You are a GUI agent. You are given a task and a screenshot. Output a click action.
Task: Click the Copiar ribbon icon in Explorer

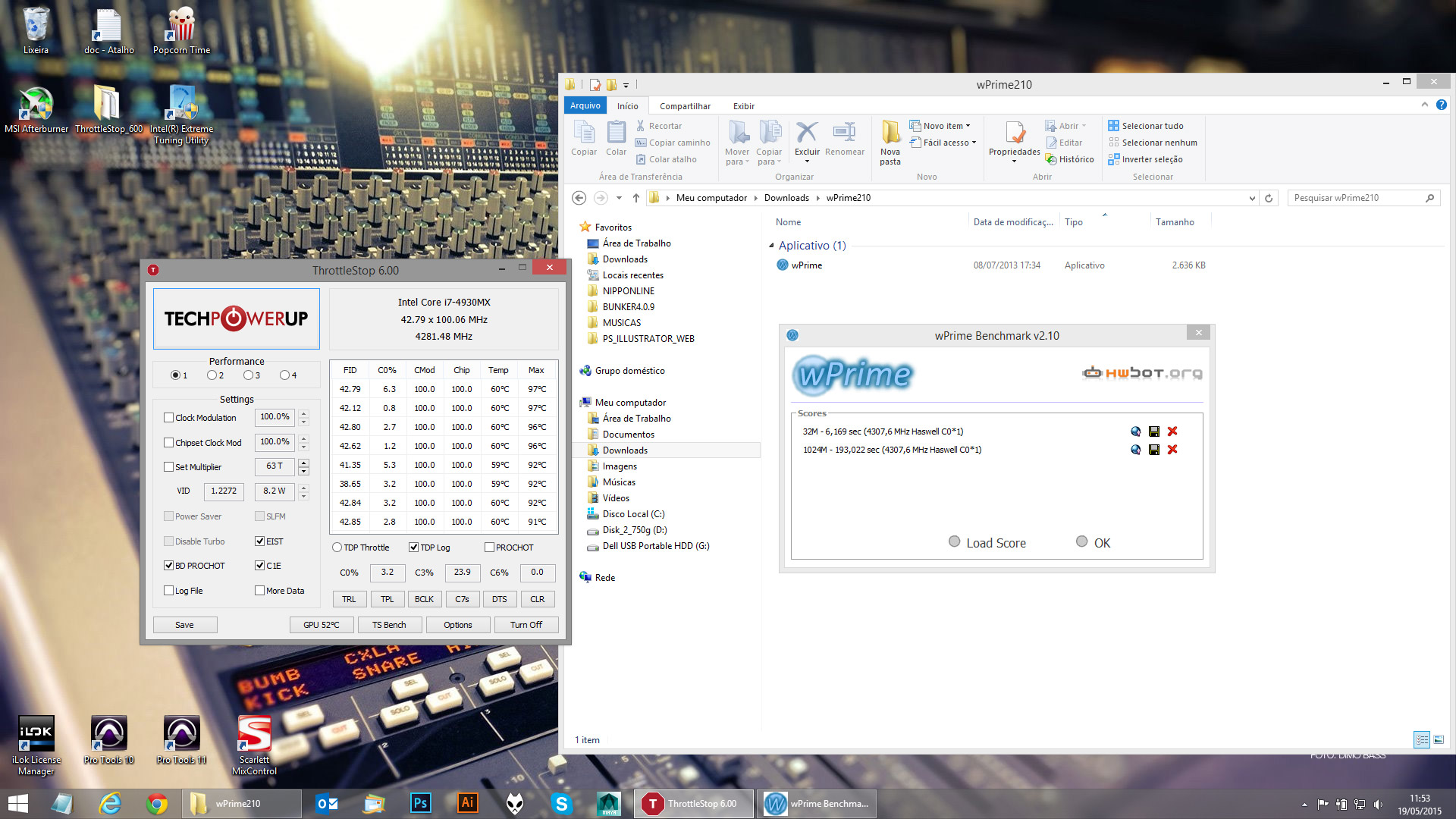click(x=584, y=138)
